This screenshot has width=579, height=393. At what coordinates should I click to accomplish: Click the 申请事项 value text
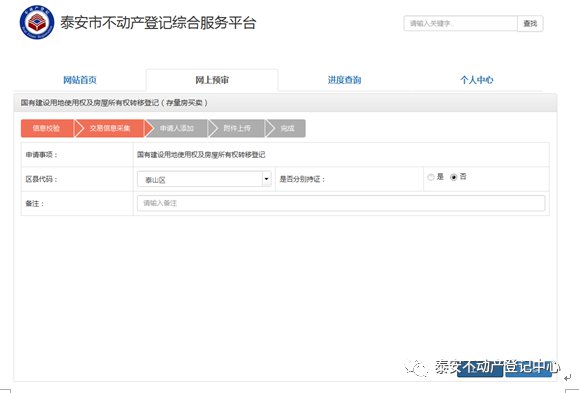click(x=201, y=154)
